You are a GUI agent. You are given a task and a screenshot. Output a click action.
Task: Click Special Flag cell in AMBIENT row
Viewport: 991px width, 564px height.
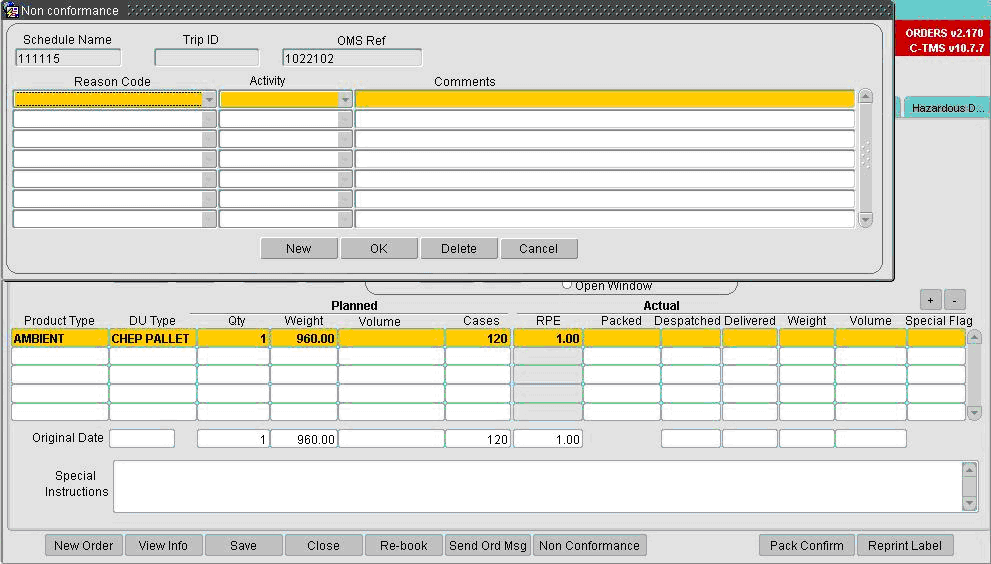tap(936, 338)
